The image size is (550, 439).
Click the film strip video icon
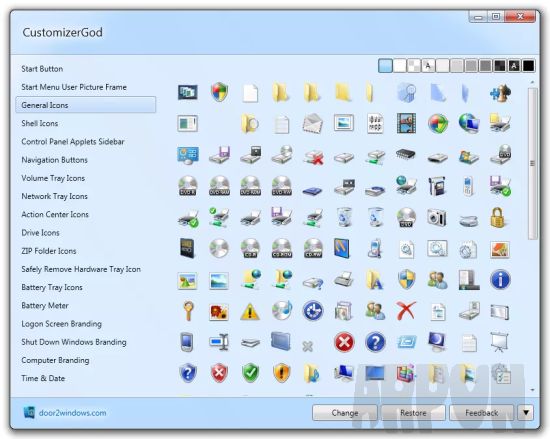406,123
